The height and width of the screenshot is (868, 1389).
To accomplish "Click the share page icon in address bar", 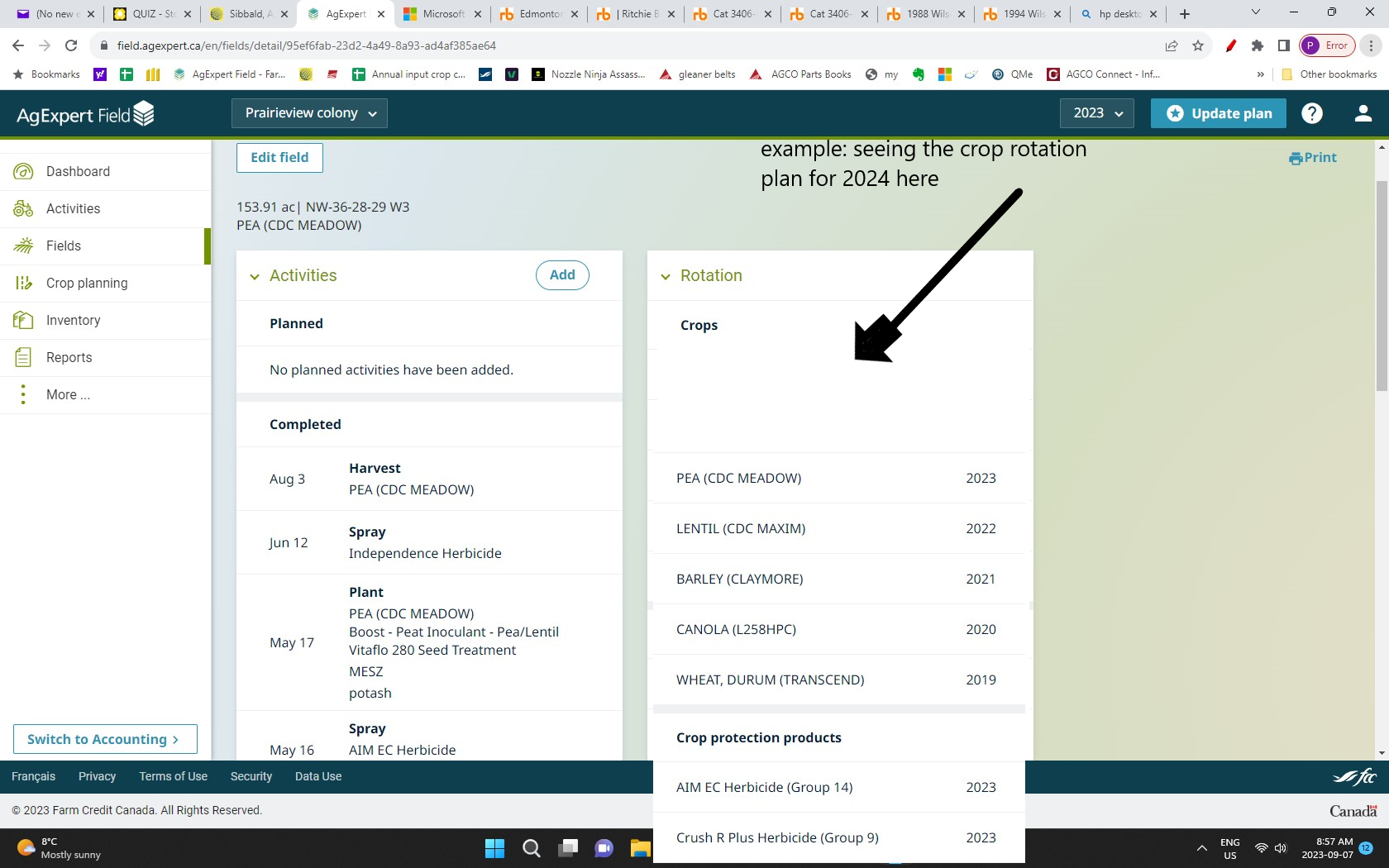I will click(1171, 45).
